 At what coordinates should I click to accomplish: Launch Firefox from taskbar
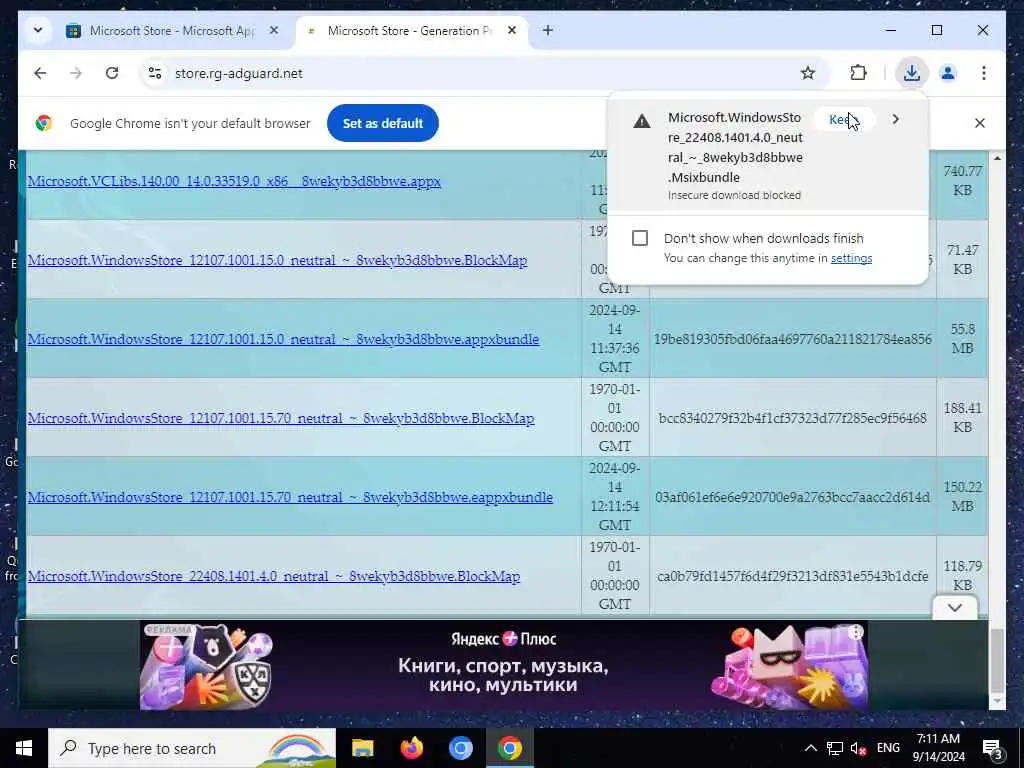point(411,748)
